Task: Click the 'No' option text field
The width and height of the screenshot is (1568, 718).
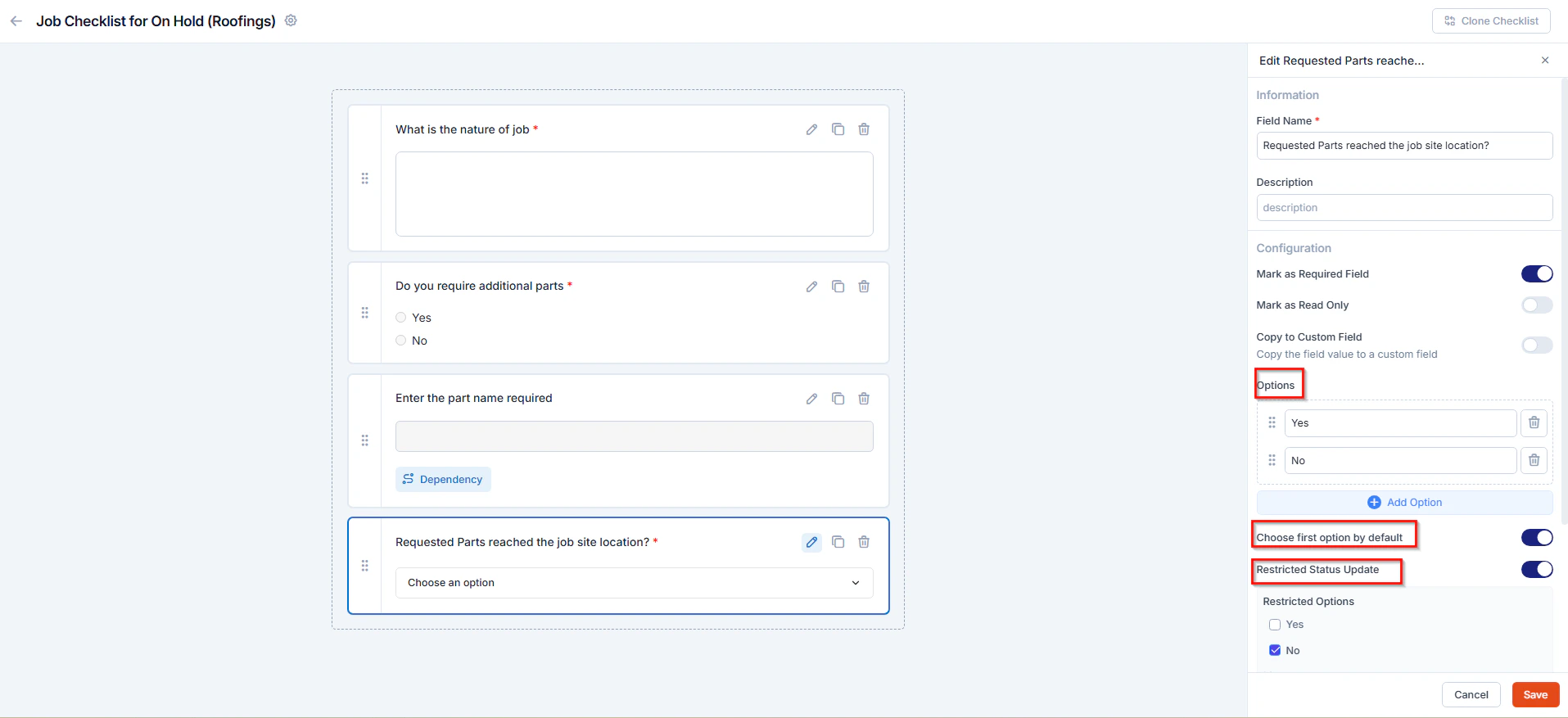Action: coord(1400,460)
